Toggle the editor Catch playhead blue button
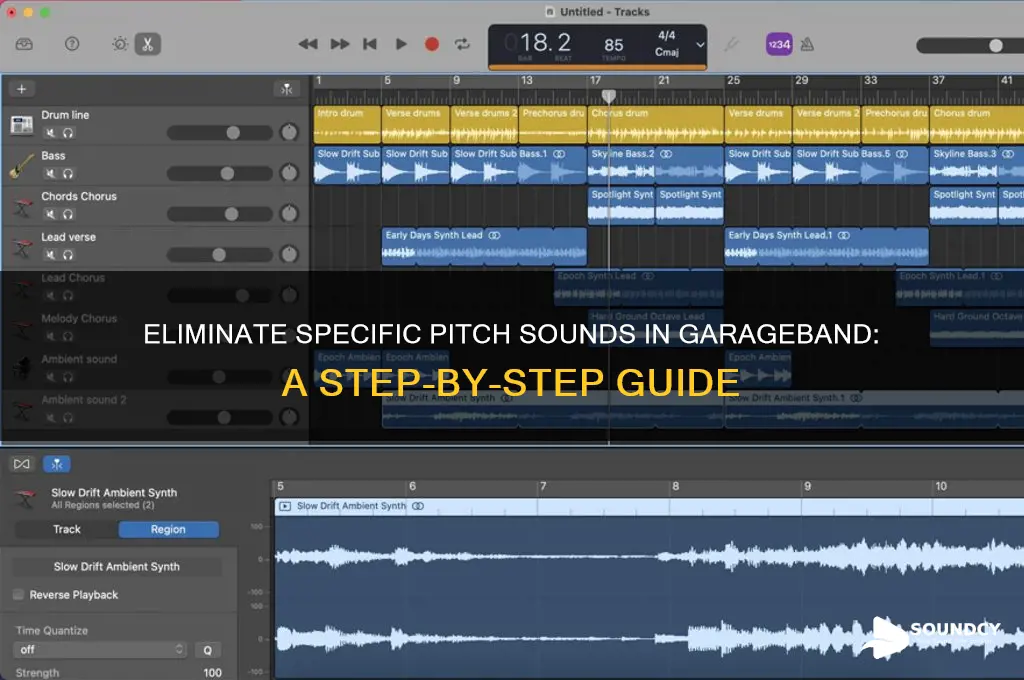Image resolution: width=1024 pixels, height=680 pixels. 57,464
